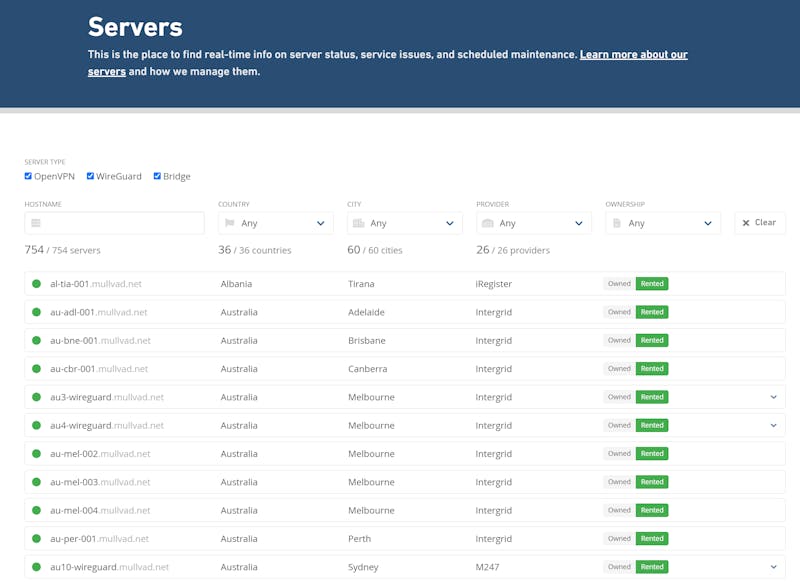Image resolution: width=800 pixels, height=582 pixels.
Task: Click the '36 / 36 countries' count
Action: coord(255,250)
